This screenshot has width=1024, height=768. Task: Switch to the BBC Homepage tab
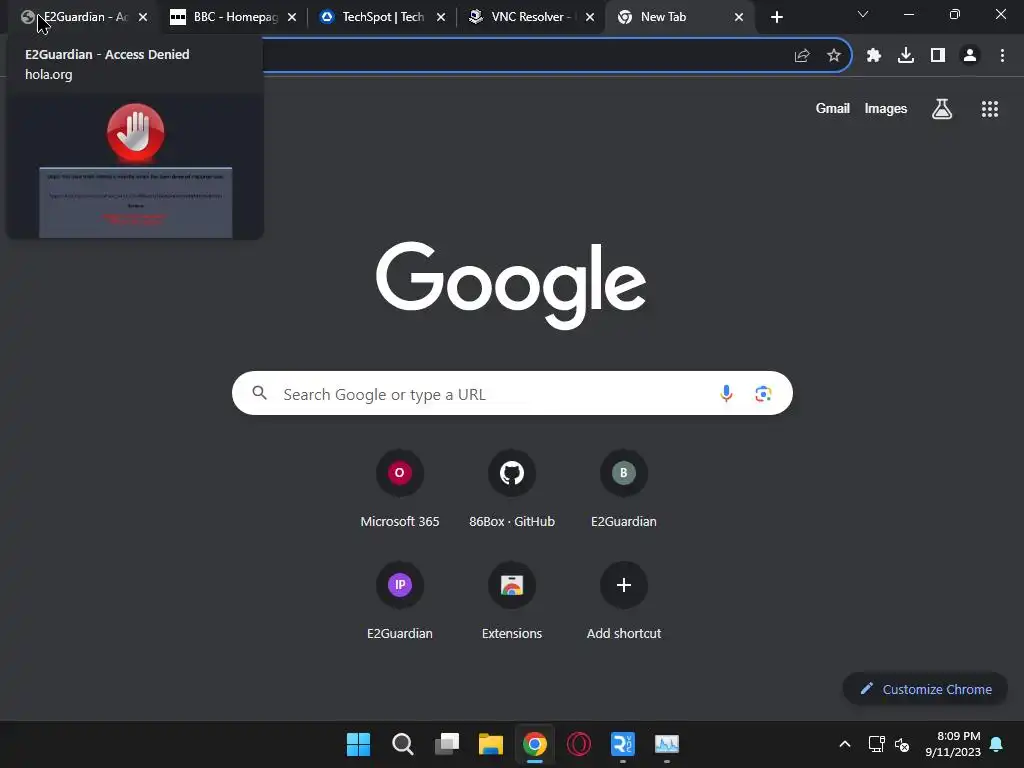point(232,17)
